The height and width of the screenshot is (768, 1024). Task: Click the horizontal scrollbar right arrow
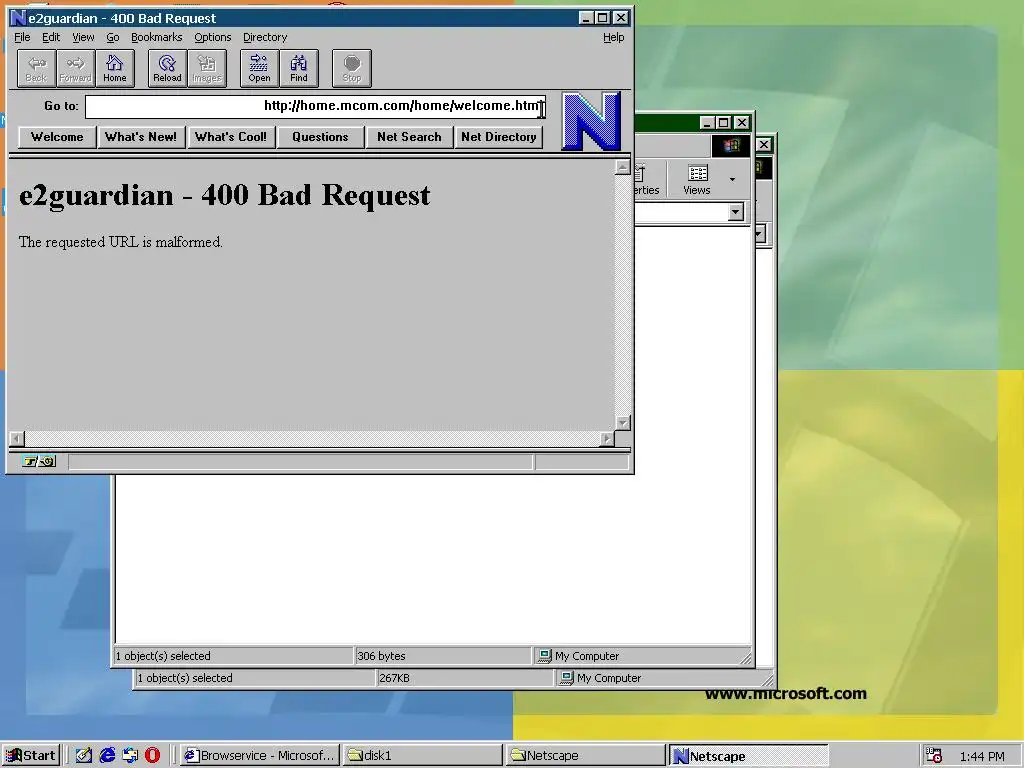pos(607,439)
